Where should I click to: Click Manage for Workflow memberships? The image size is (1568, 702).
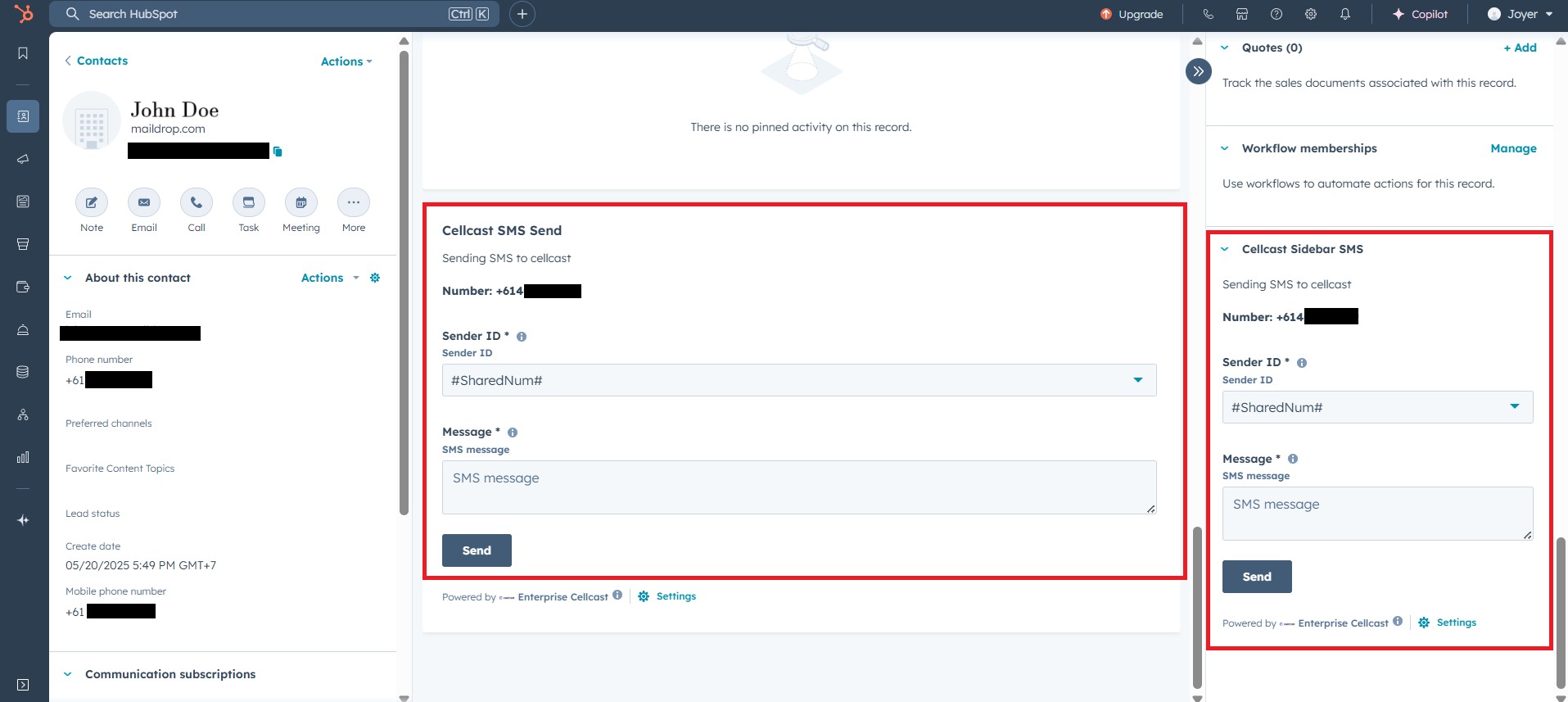coord(1513,148)
